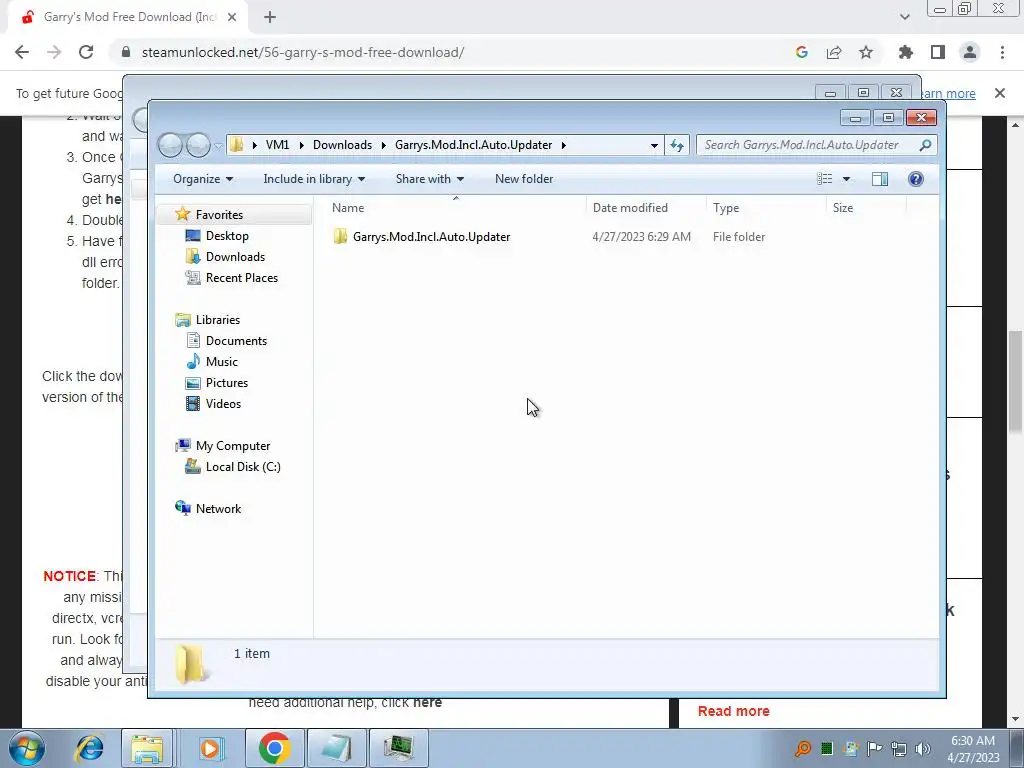Click Downloads in the address breadcrumb
The height and width of the screenshot is (768, 1024).
tap(342, 145)
